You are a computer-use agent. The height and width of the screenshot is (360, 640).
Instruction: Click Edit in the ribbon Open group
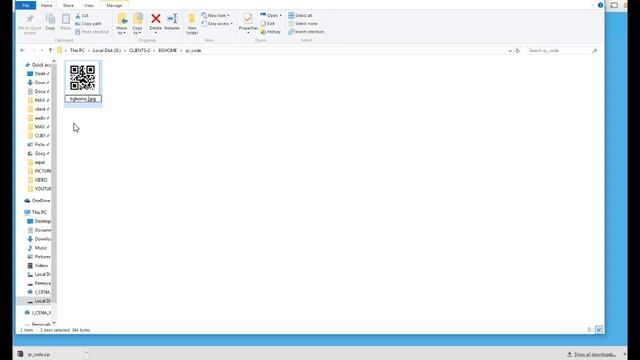pos(267,24)
